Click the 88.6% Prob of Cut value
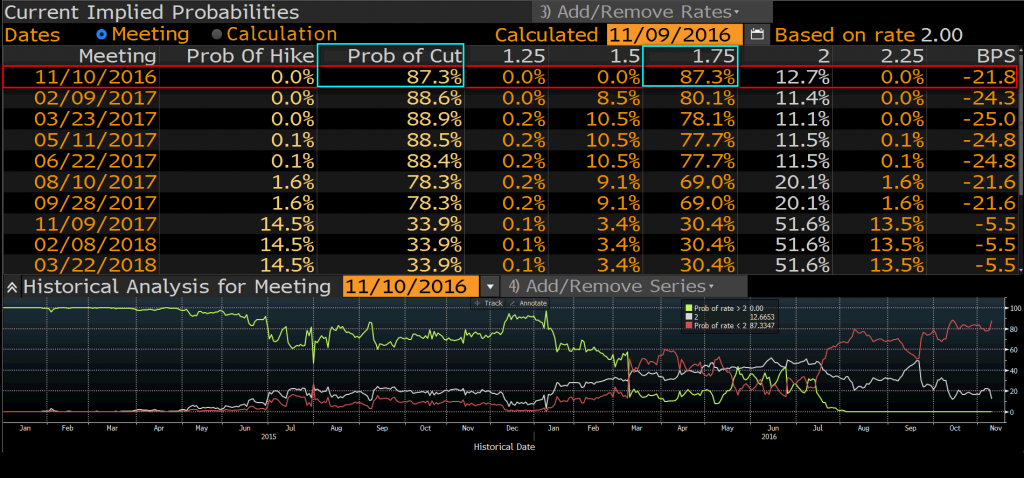Screen dimensions: 1024x478 click(x=432, y=98)
